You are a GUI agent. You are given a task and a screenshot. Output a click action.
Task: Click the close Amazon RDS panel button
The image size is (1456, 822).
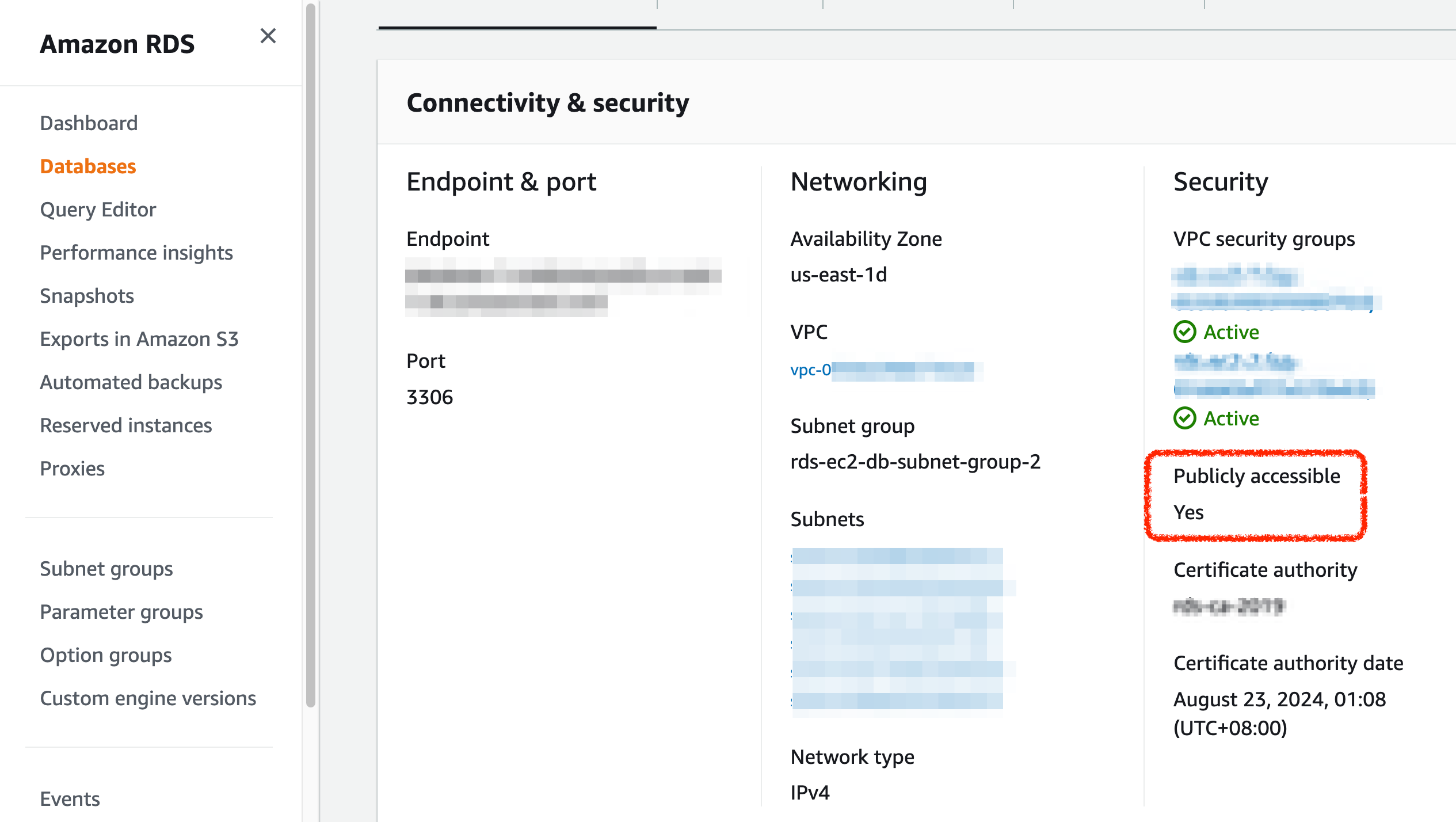(x=268, y=36)
